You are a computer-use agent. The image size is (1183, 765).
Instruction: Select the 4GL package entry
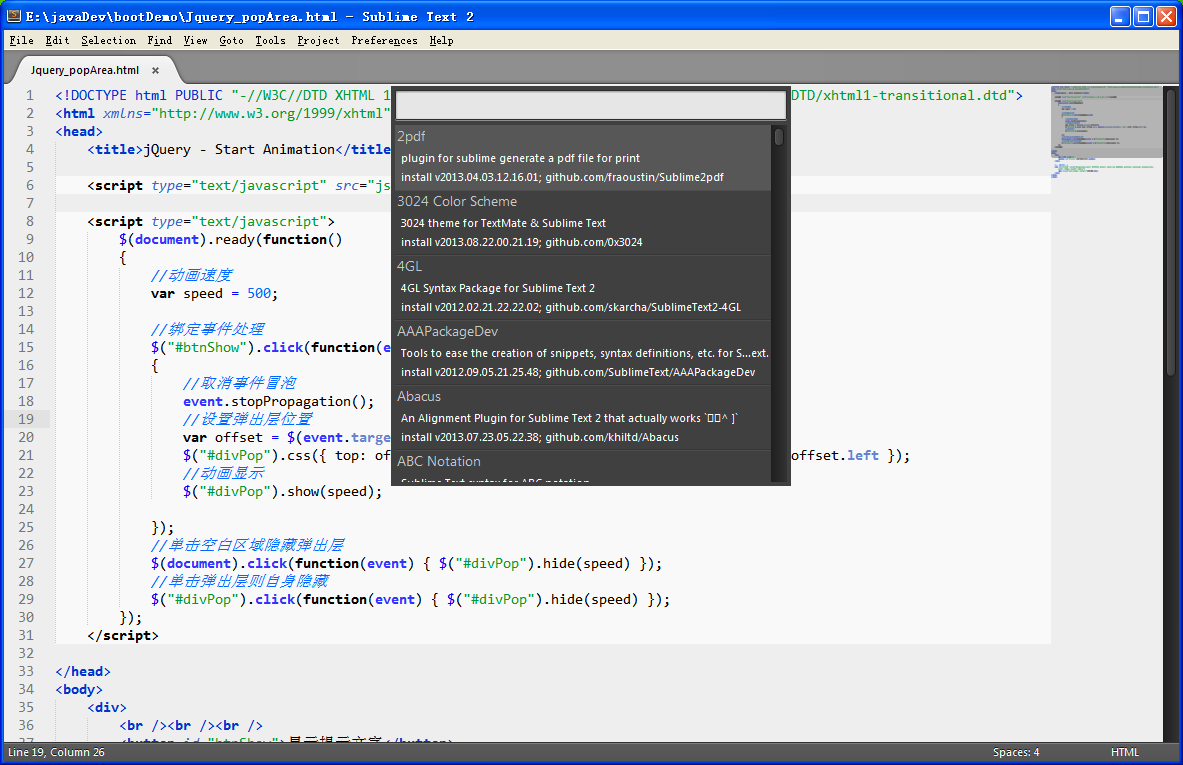tap(583, 287)
